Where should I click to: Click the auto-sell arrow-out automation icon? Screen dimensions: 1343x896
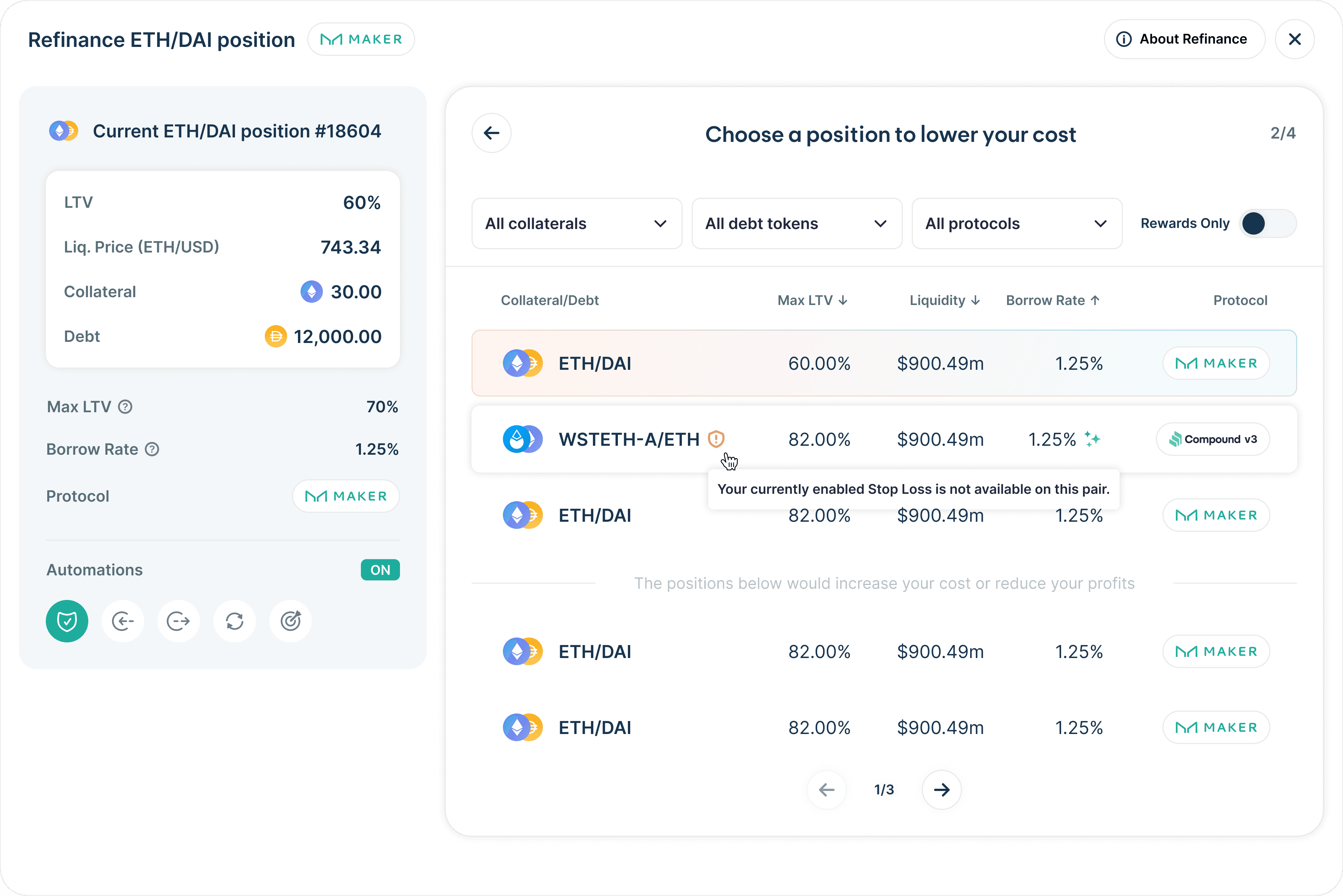[178, 621]
